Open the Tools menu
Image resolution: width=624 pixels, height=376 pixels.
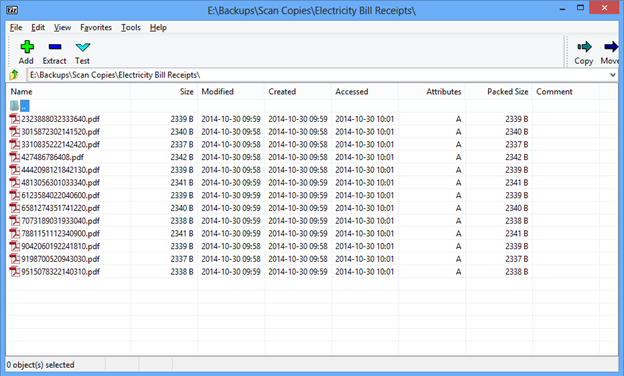pos(131,27)
